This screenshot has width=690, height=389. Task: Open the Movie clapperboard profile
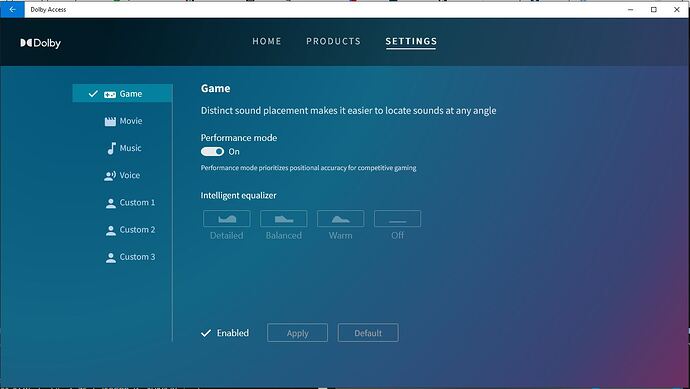click(x=122, y=121)
